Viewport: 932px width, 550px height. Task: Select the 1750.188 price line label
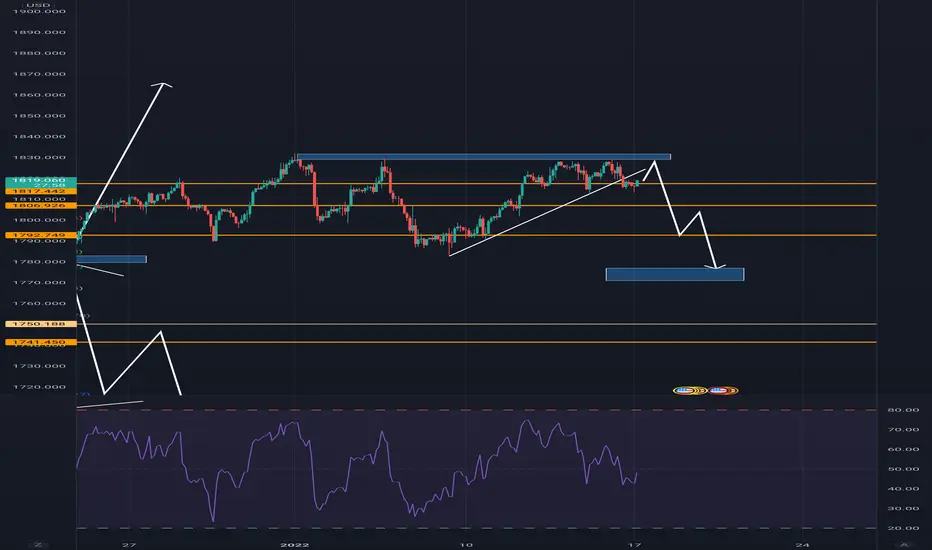click(x=40, y=324)
